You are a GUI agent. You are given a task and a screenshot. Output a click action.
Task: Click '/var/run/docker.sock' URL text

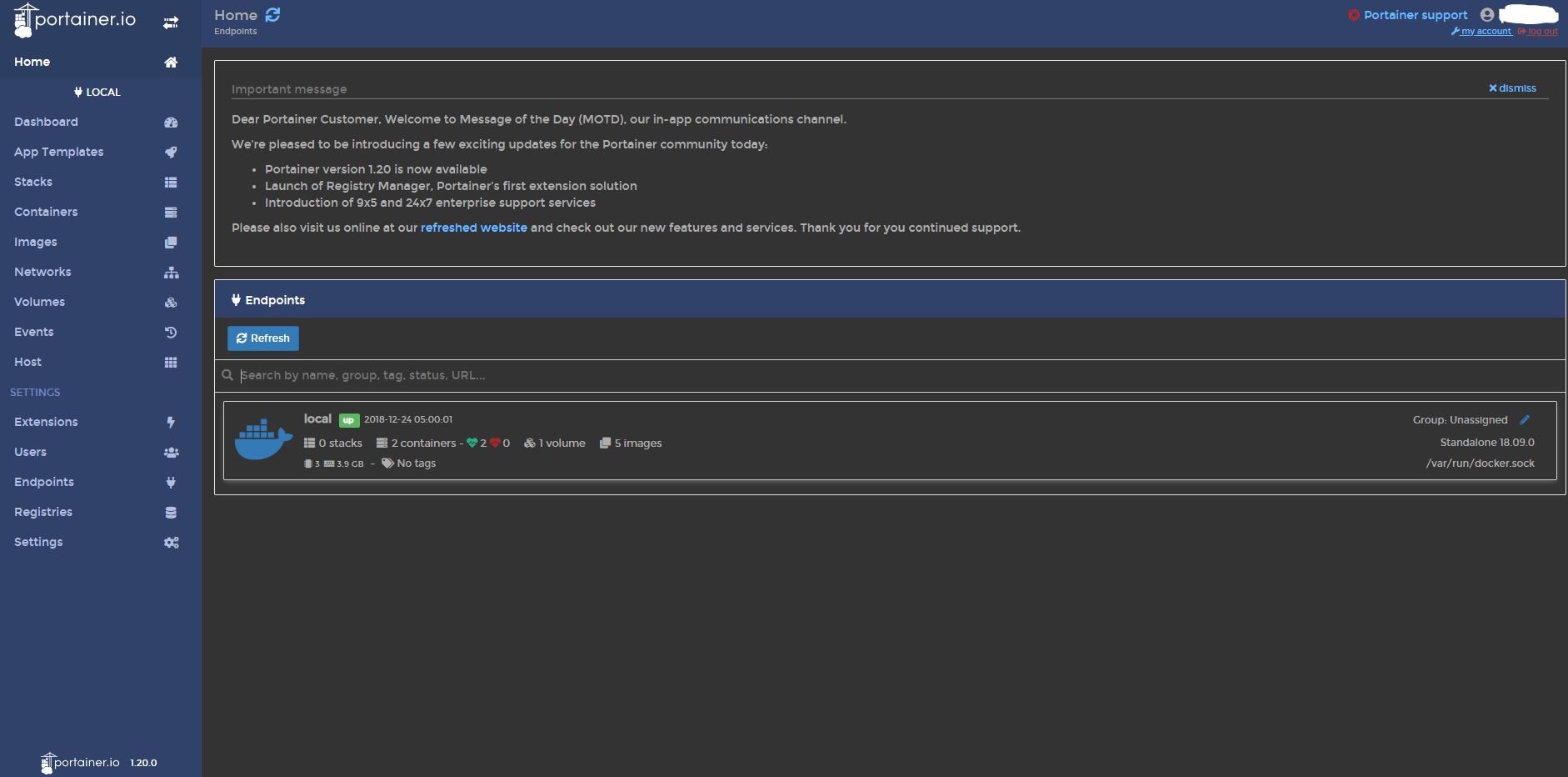(x=1481, y=464)
